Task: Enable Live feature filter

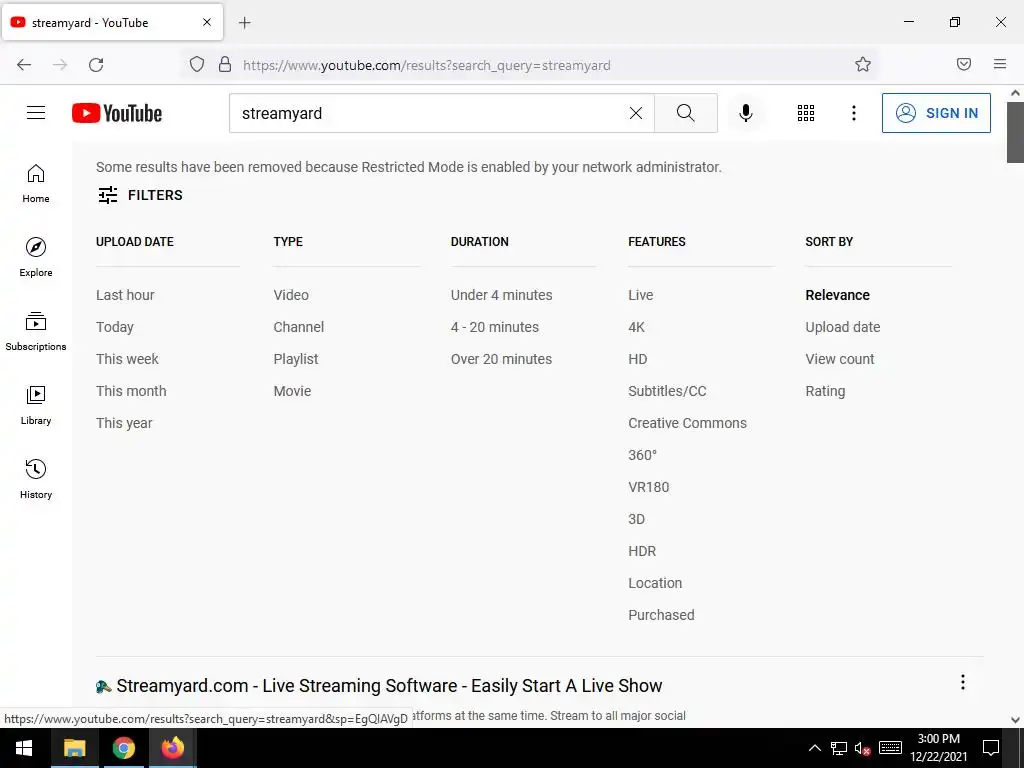Action: coord(641,295)
